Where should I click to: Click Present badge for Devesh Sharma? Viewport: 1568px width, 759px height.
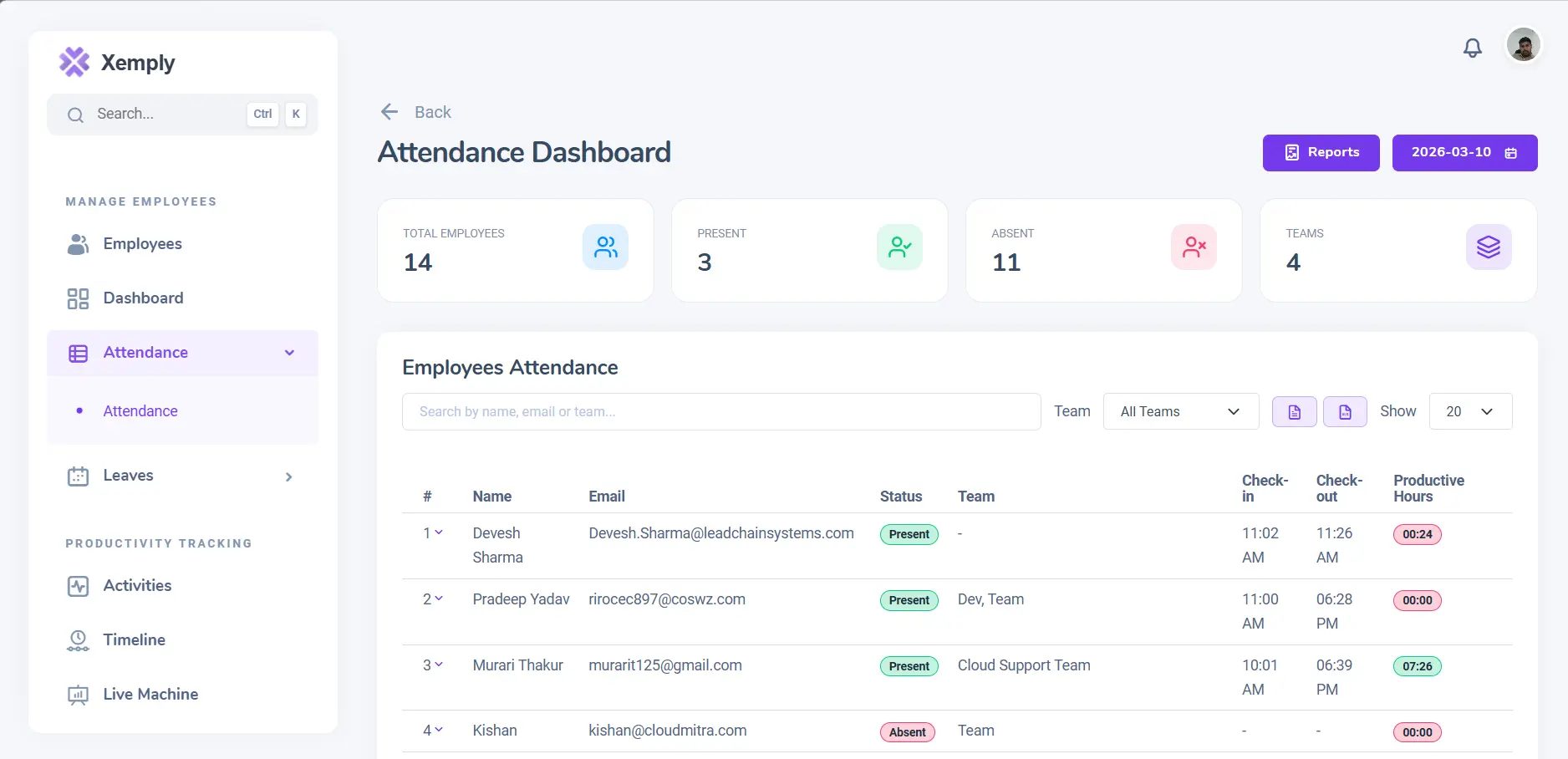tap(909, 534)
